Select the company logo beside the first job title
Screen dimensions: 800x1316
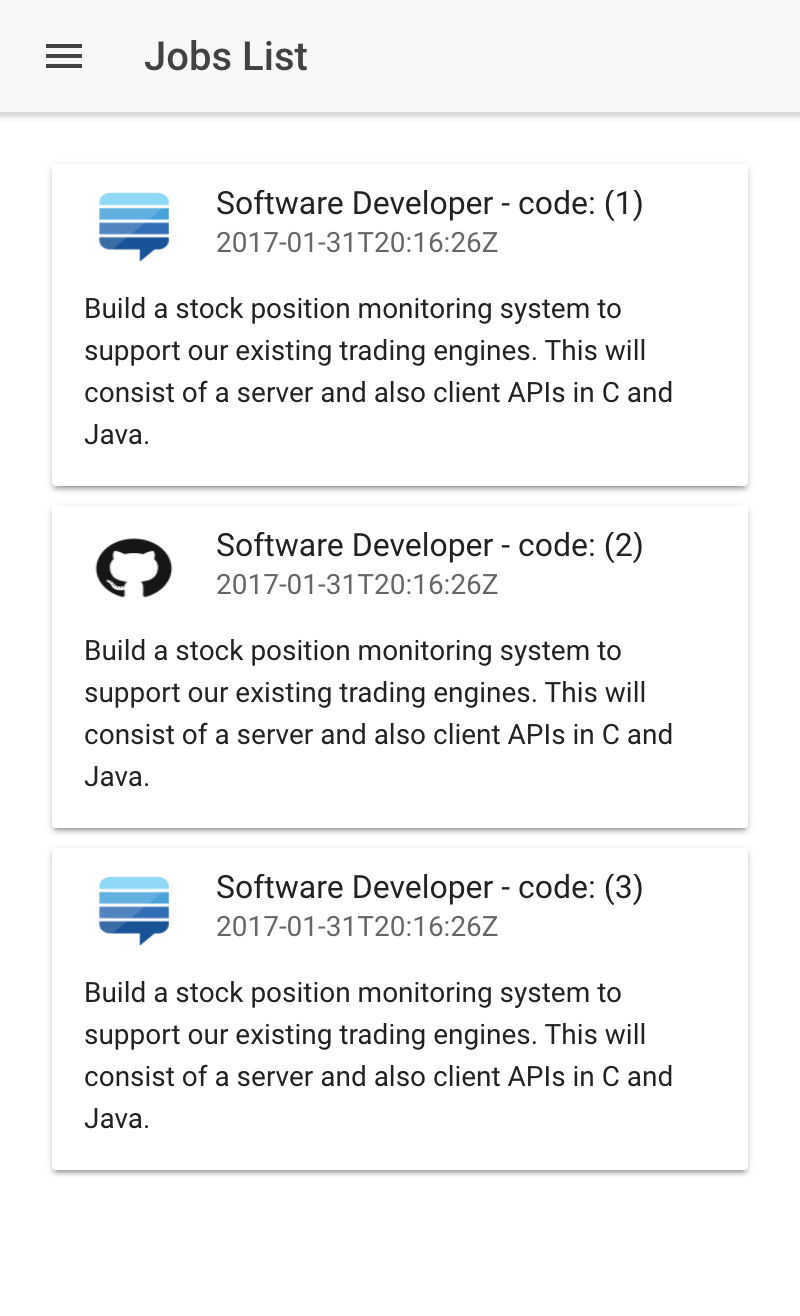click(x=134, y=223)
